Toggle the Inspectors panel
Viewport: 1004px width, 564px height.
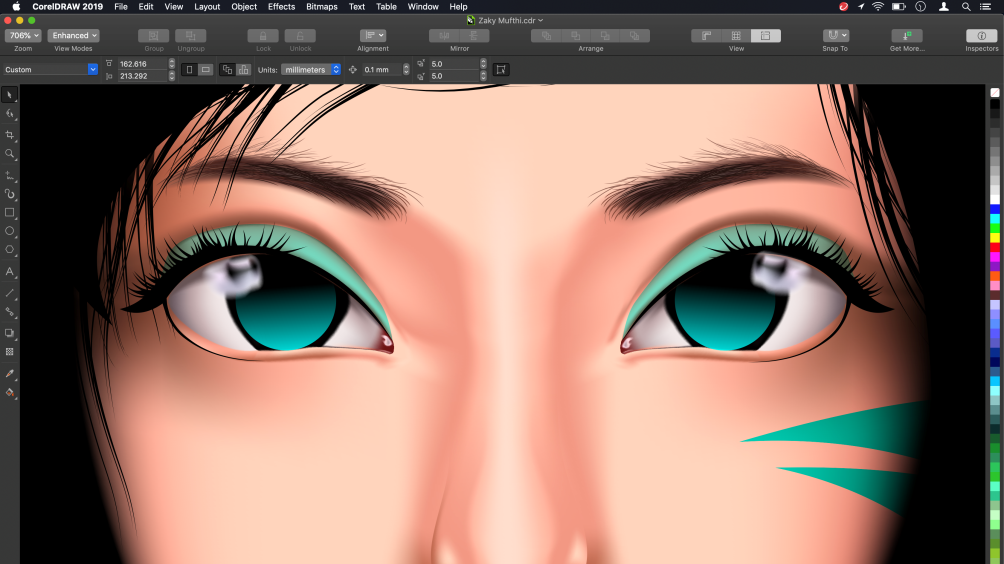[981, 36]
